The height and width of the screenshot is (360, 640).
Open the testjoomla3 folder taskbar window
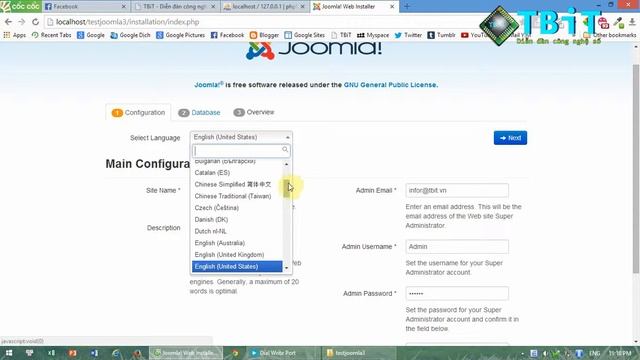point(358,353)
